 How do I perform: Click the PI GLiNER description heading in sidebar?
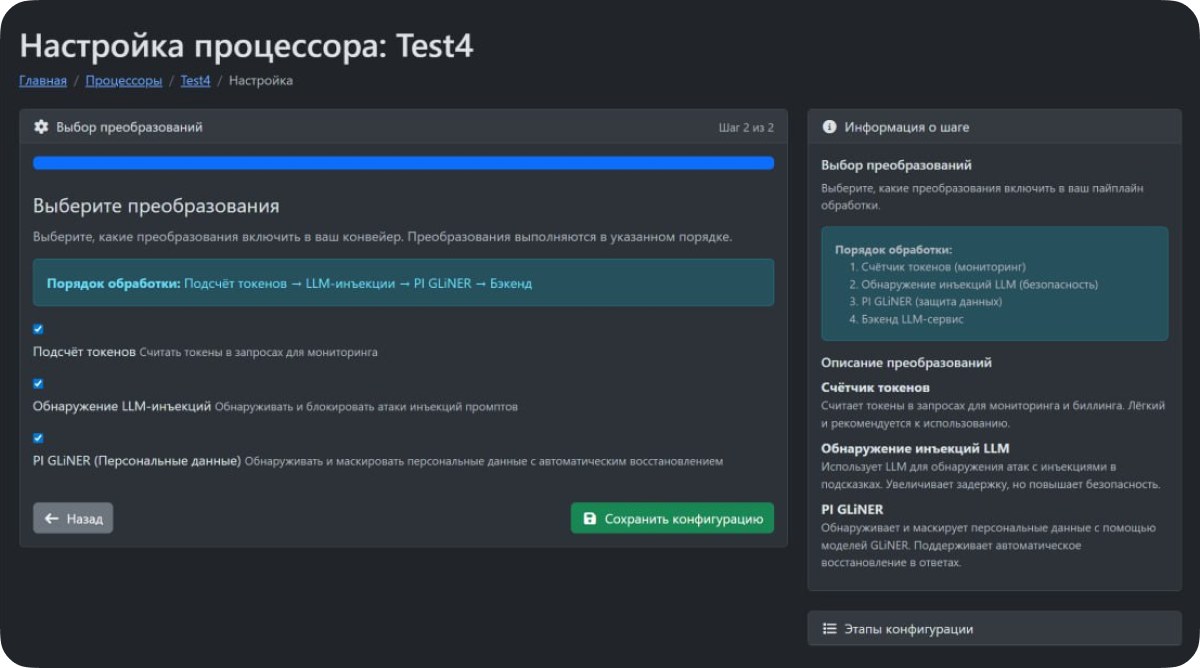tap(852, 509)
